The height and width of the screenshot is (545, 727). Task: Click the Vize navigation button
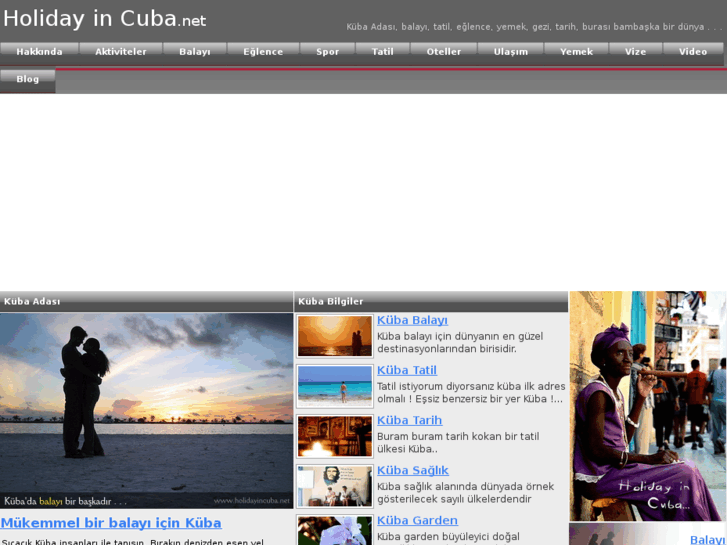(x=636, y=51)
